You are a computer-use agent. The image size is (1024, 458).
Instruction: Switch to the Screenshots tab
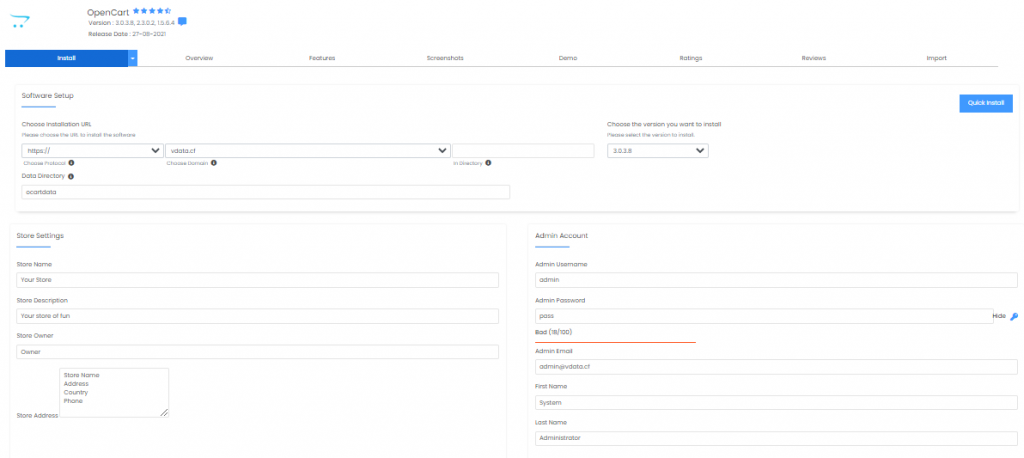[x=445, y=58]
